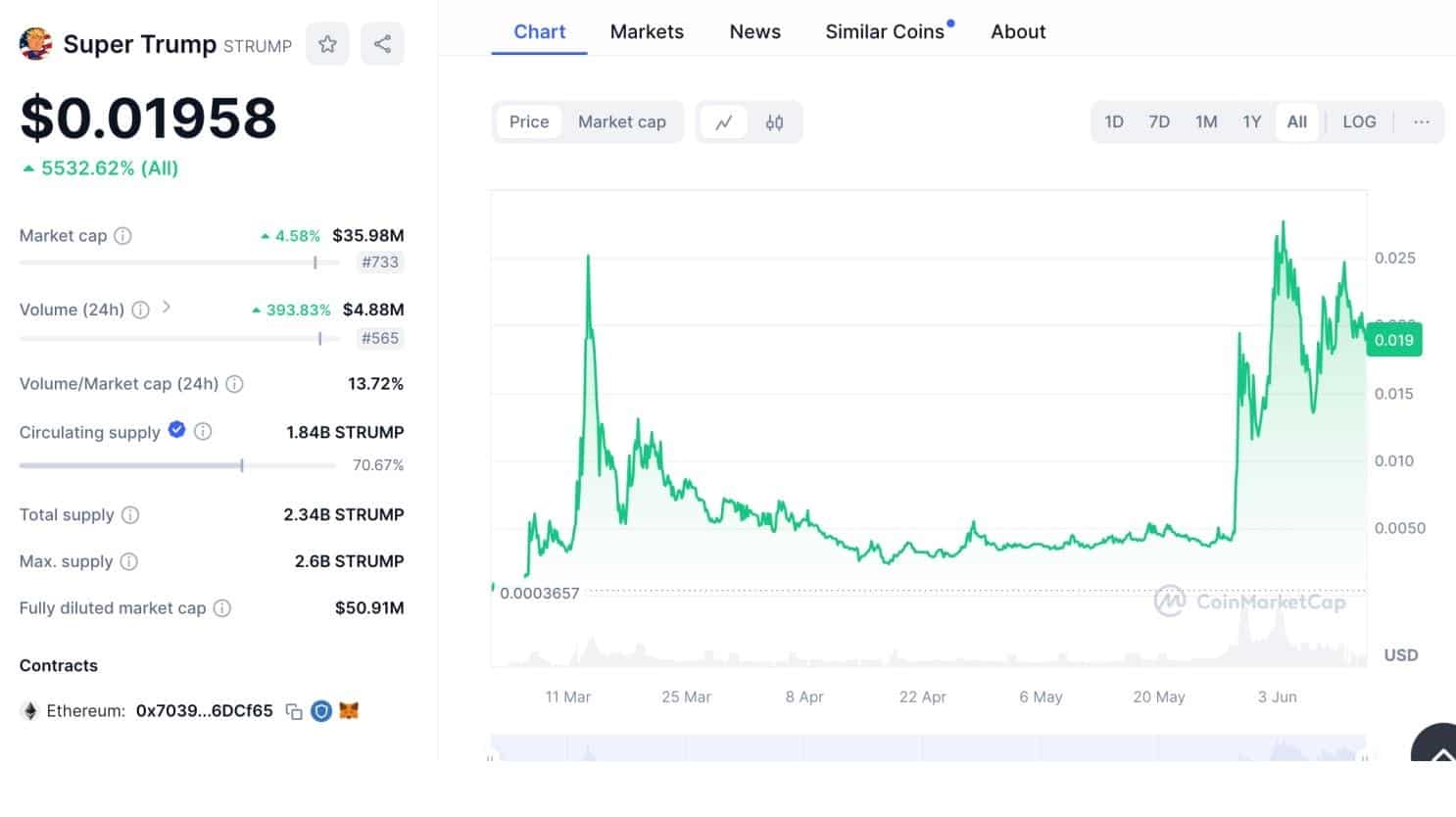Open the Markets tab
1456x817 pixels.
pyautogui.click(x=647, y=31)
